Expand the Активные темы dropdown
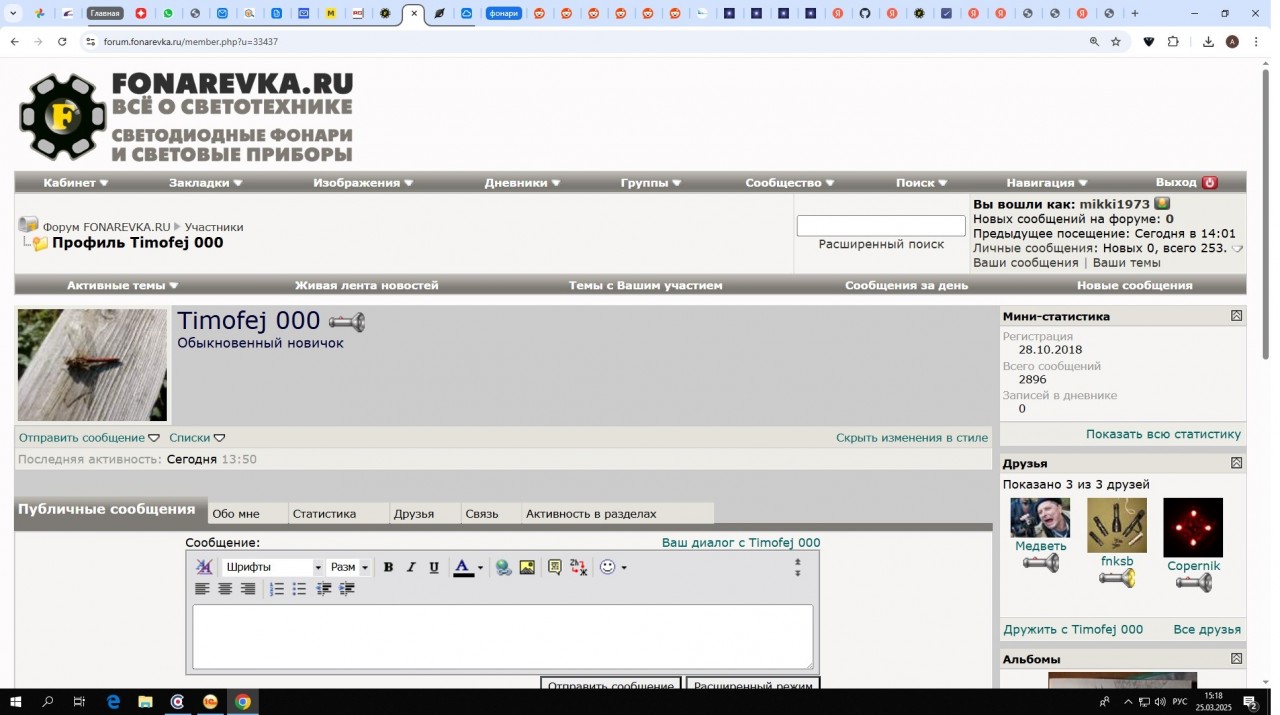 (x=122, y=285)
